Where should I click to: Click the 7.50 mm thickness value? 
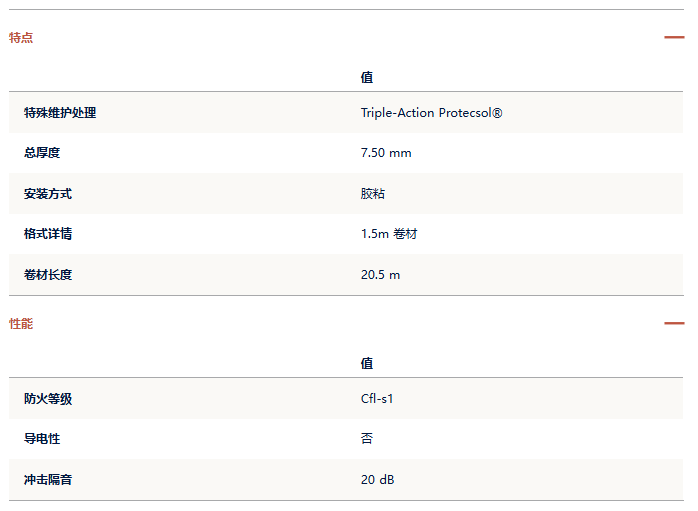386,153
